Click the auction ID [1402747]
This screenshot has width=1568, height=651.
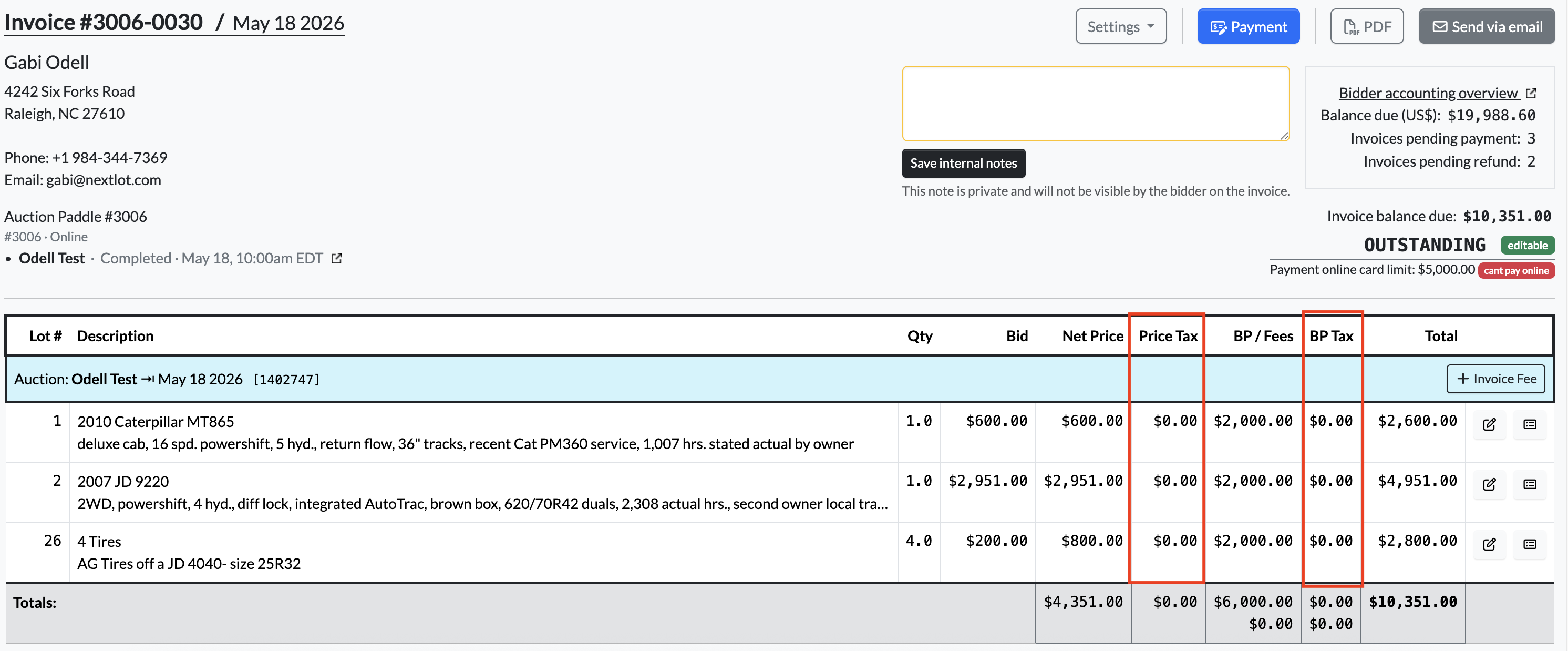click(286, 380)
